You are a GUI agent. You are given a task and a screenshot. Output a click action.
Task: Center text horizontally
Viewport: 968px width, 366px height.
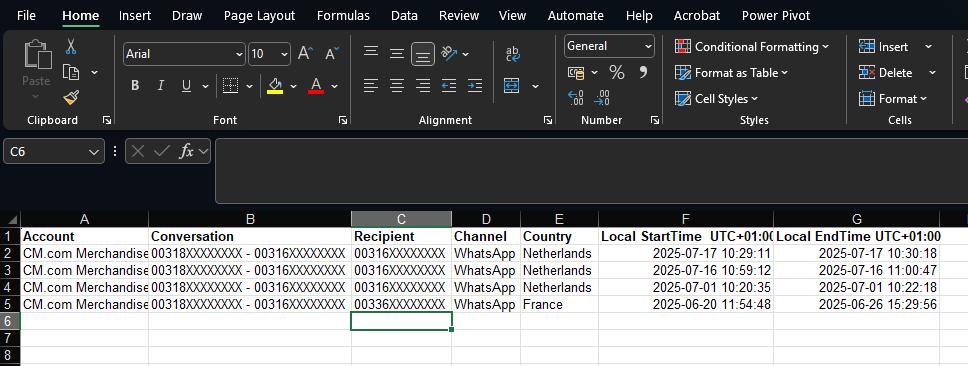coord(397,86)
